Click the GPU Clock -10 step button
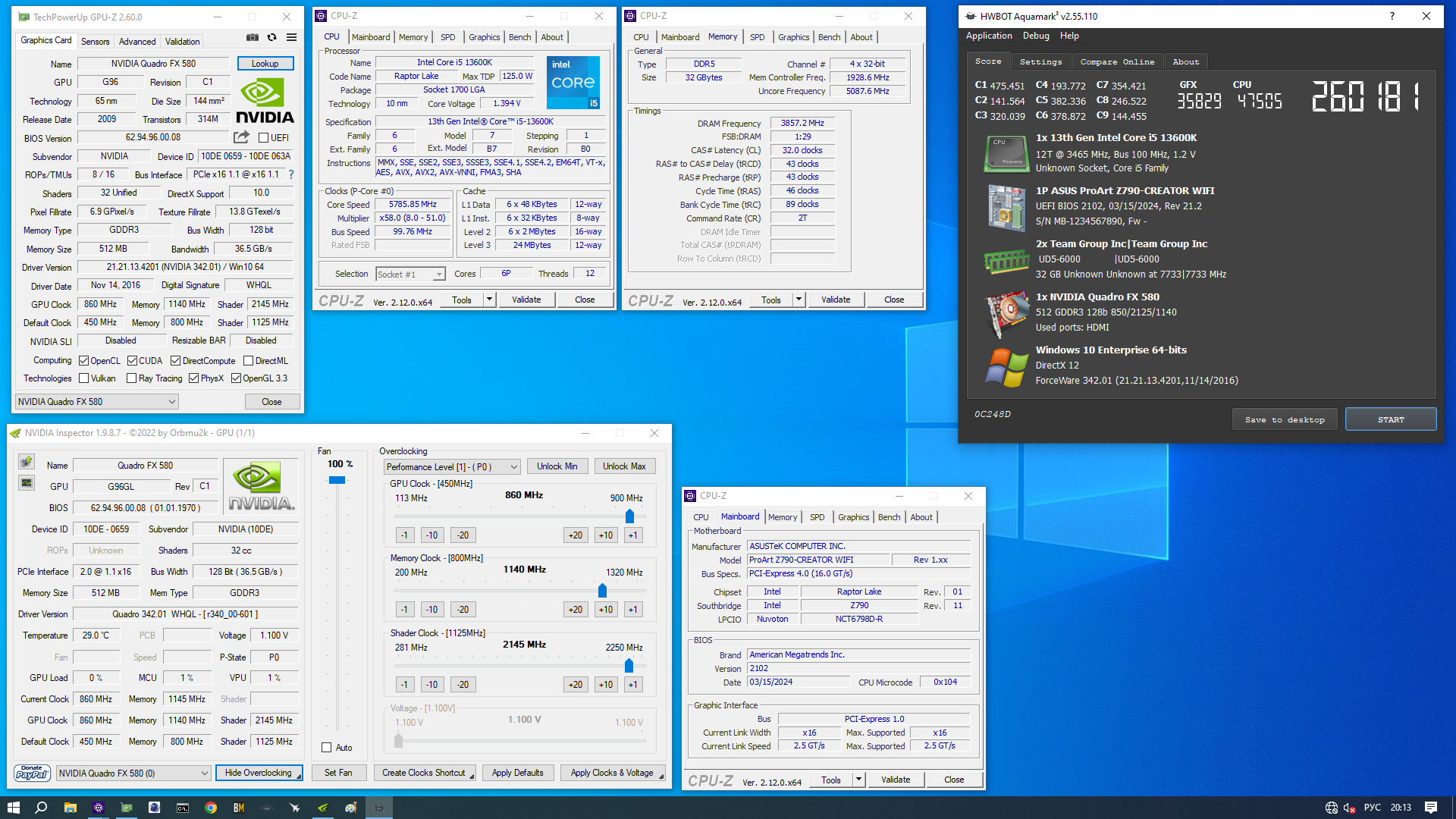Viewport: 1456px width, 819px height. tap(431, 535)
